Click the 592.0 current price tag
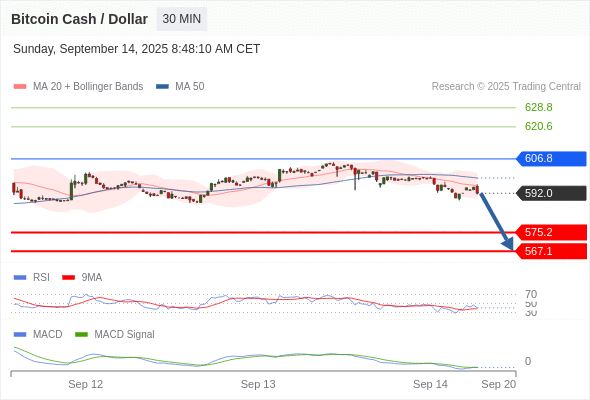This screenshot has width=590, height=400. (x=551, y=193)
